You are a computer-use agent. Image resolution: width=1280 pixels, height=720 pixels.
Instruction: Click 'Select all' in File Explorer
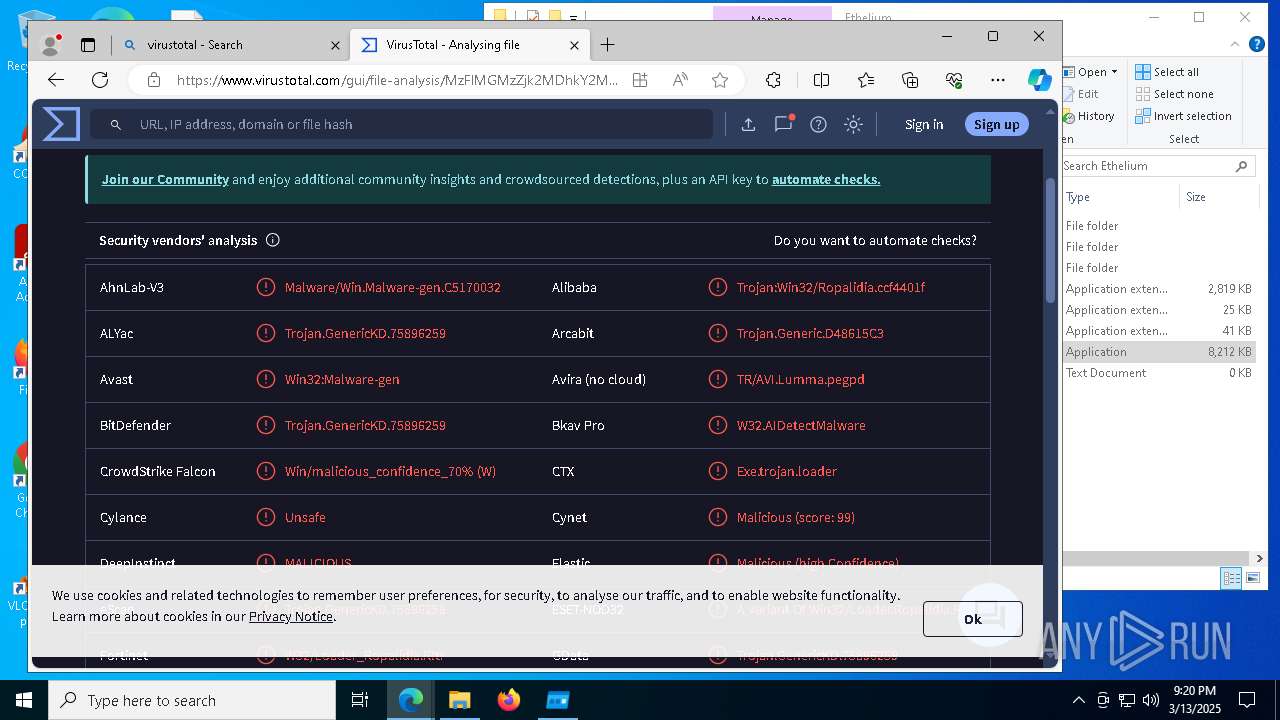(x=1167, y=72)
